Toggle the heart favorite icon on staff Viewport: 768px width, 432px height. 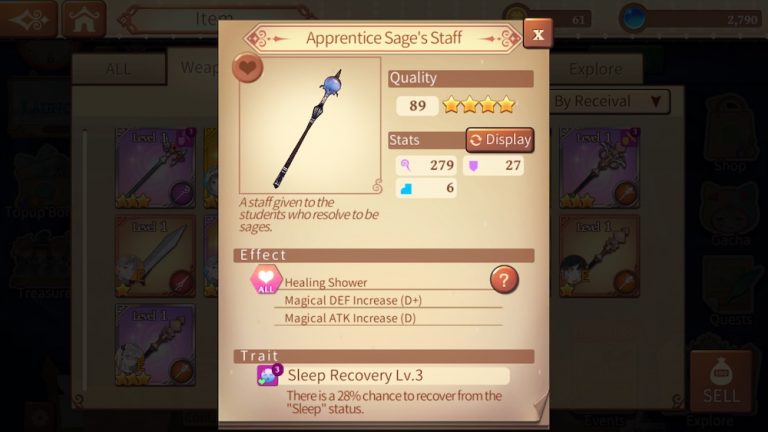click(x=248, y=68)
